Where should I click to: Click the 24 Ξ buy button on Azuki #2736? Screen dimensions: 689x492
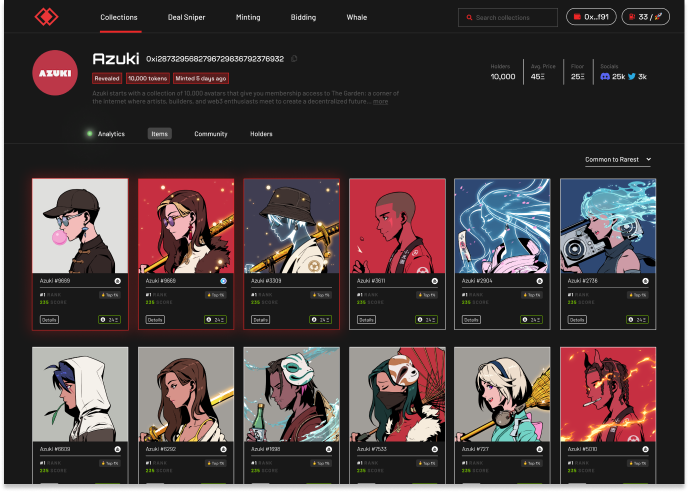point(636,320)
